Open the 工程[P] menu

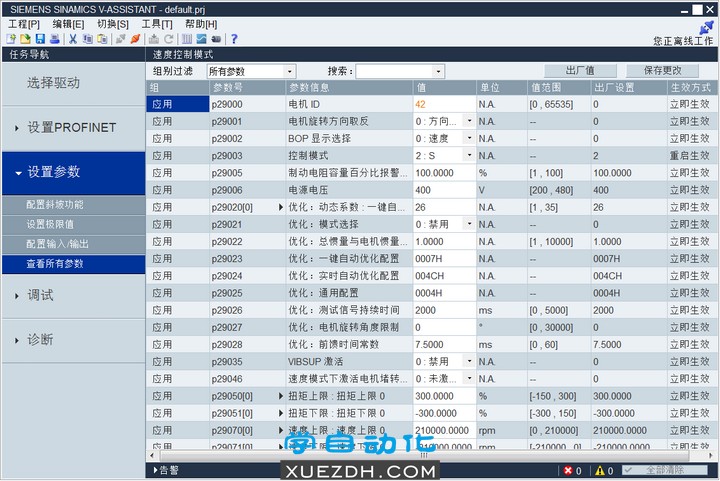click(x=24, y=24)
